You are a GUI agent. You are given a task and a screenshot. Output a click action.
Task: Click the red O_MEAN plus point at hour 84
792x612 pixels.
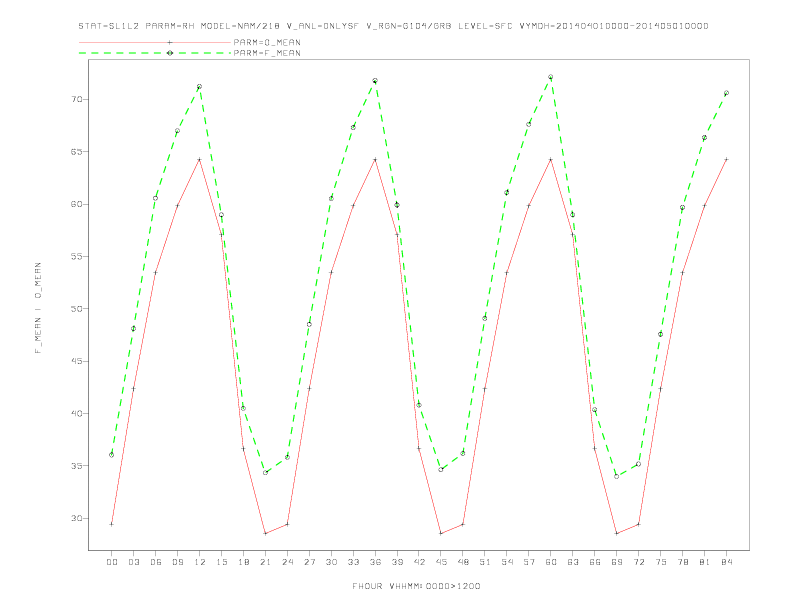pyautogui.click(x=727, y=160)
